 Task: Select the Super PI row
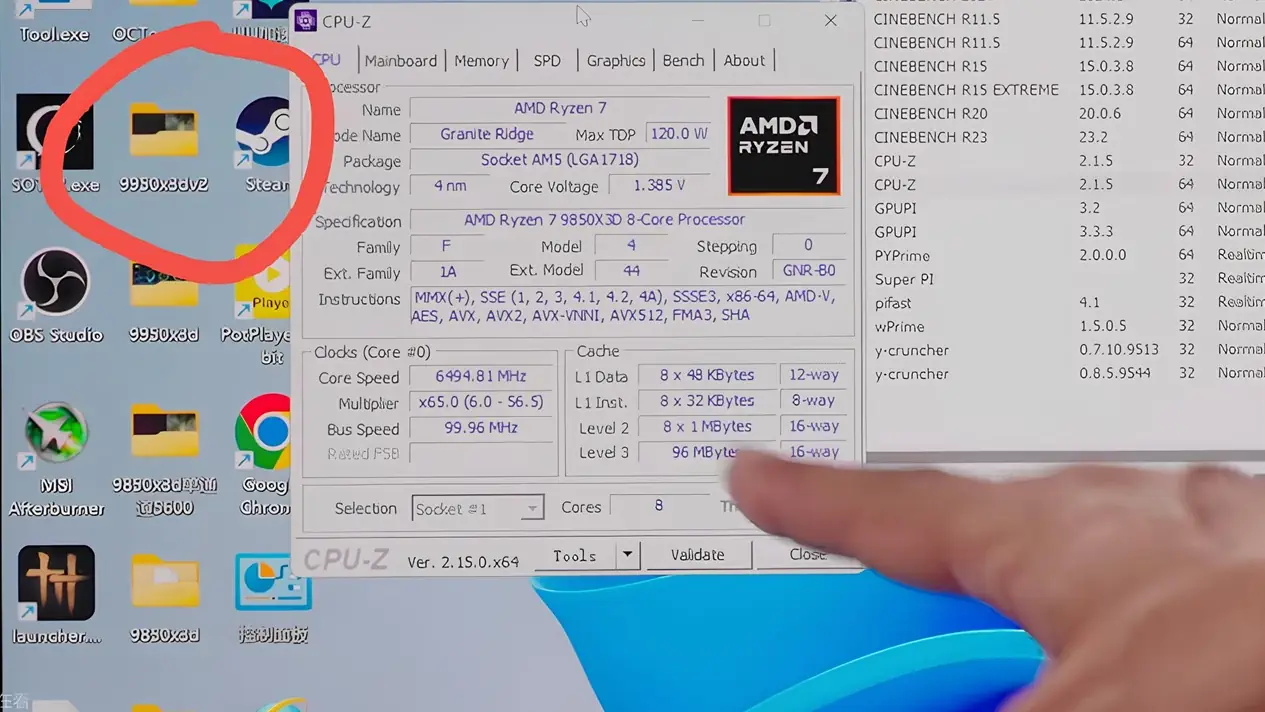[1067, 279]
